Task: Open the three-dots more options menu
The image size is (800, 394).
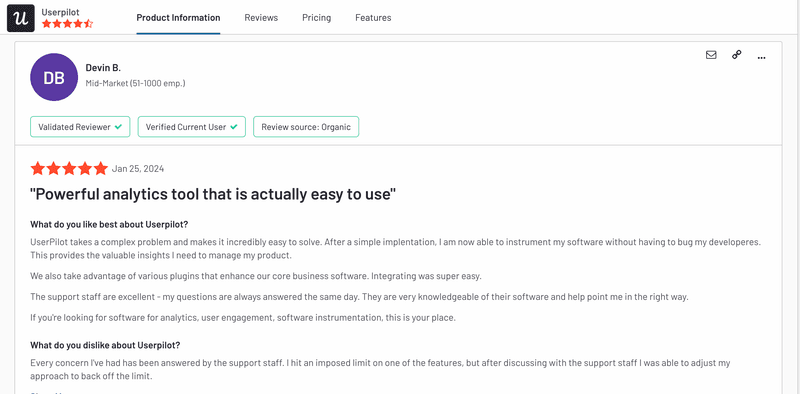Action: pyautogui.click(x=761, y=58)
